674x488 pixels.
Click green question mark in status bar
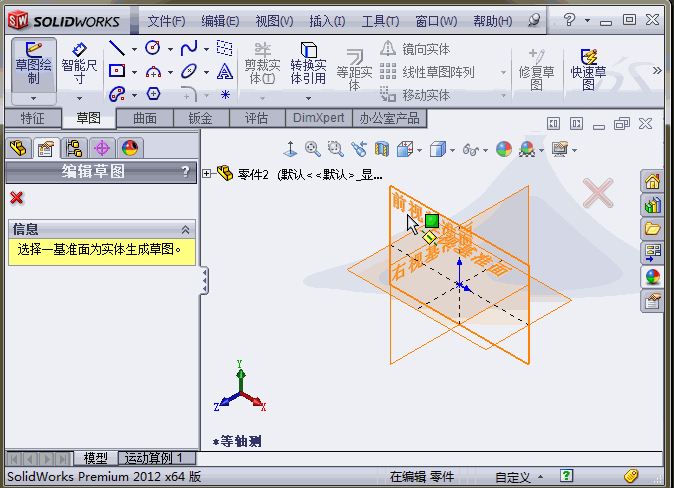click(x=567, y=476)
